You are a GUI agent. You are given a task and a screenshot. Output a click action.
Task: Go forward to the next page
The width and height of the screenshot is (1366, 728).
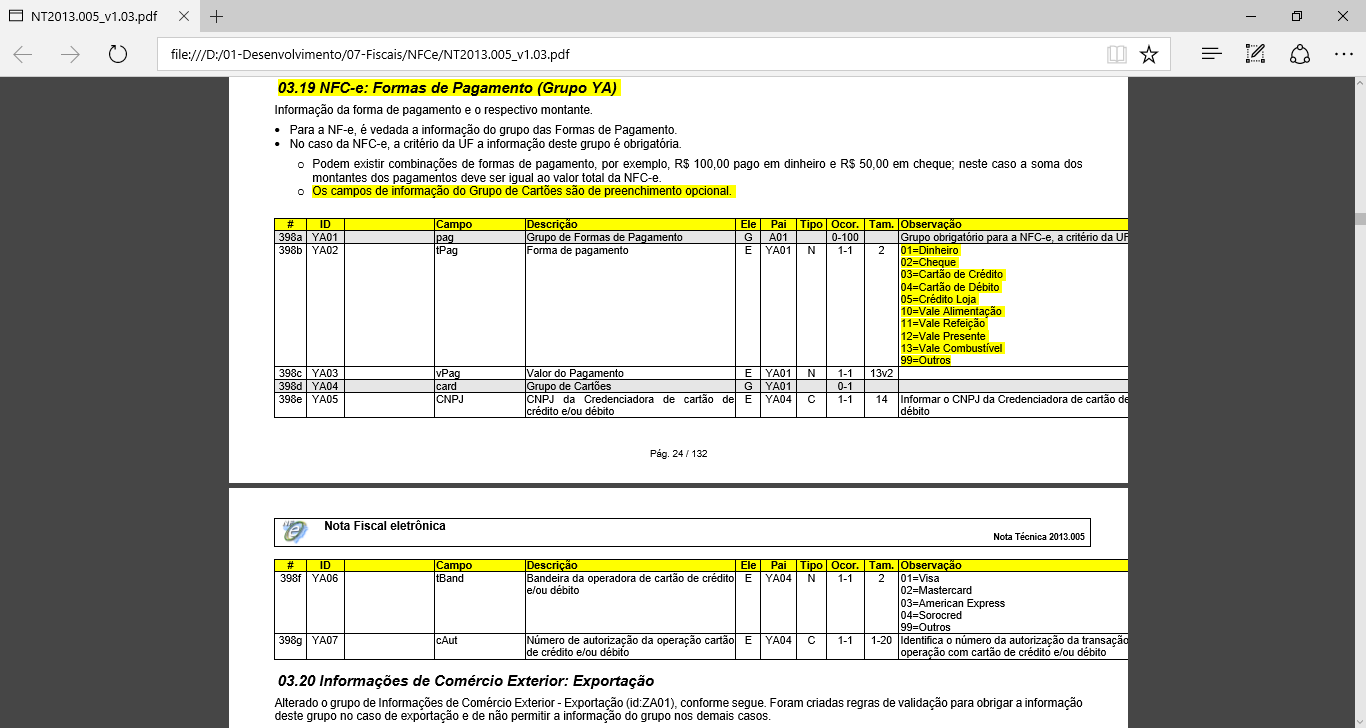tap(70, 54)
